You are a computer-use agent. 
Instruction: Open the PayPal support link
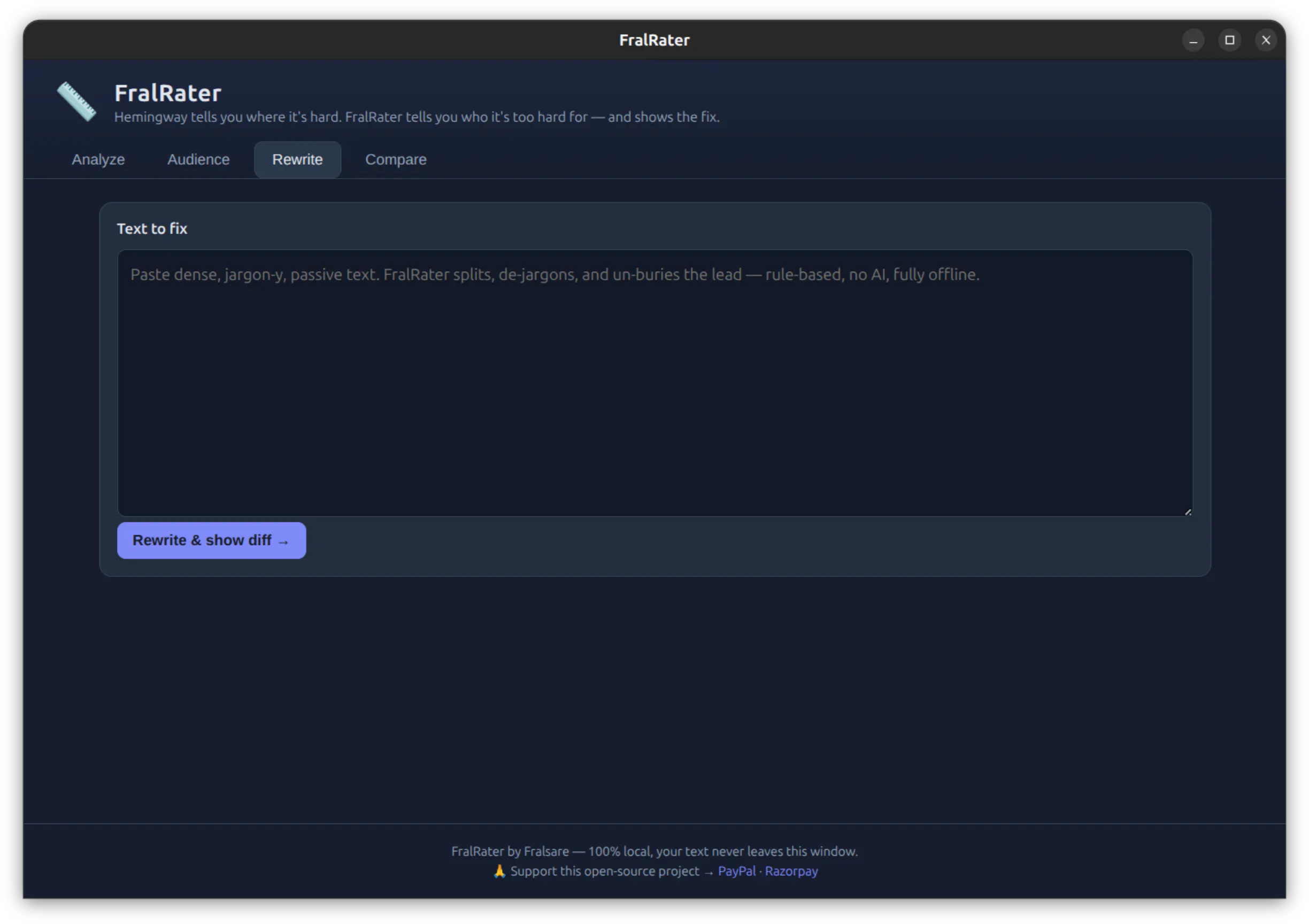tap(737, 871)
